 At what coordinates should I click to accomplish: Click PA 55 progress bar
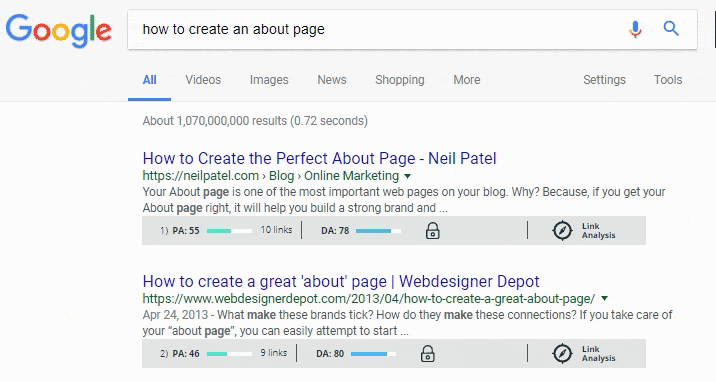[x=229, y=231]
